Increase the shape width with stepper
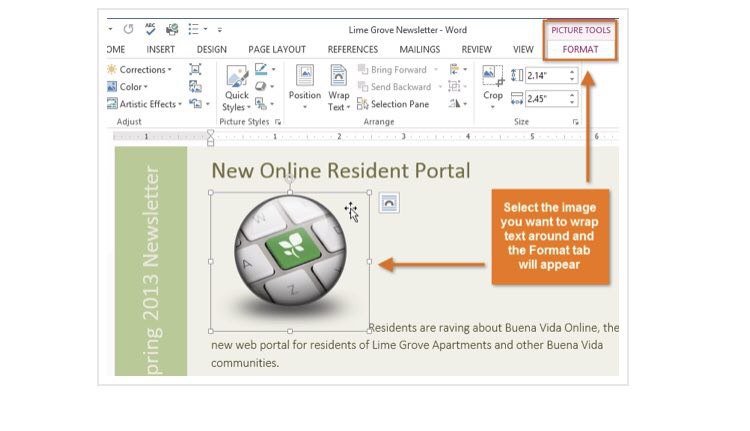The width and height of the screenshot is (750, 431). 572,94
